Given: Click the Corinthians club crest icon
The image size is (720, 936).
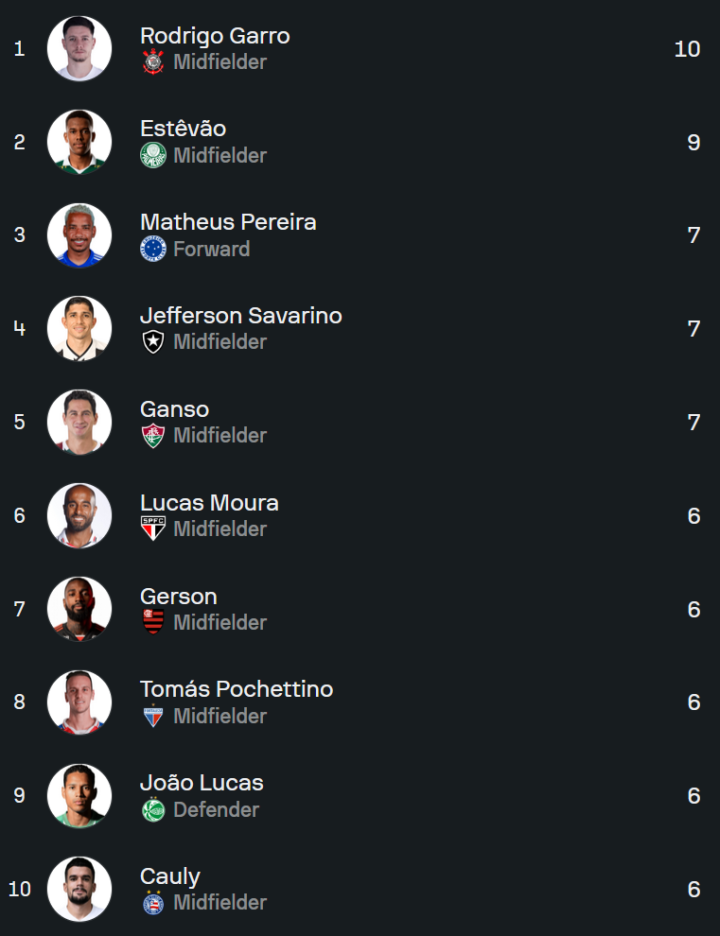Looking at the screenshot, I should [x=153, y=62].
